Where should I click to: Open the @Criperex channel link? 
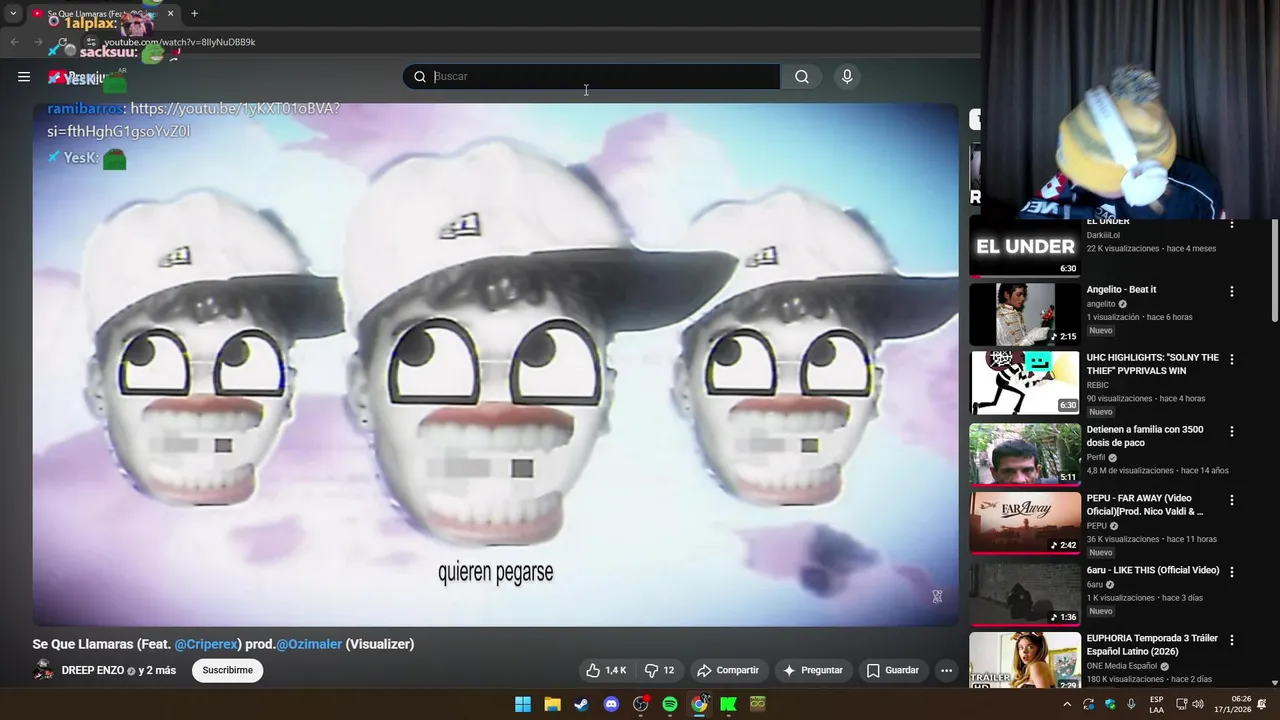[208, 644]
